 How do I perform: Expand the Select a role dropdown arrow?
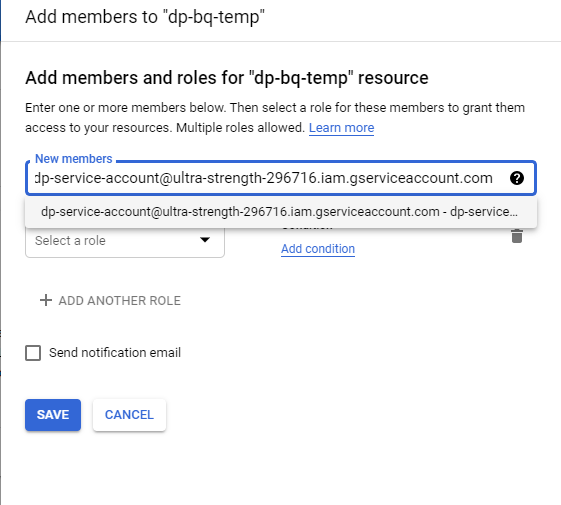click(x=205, y=240)
